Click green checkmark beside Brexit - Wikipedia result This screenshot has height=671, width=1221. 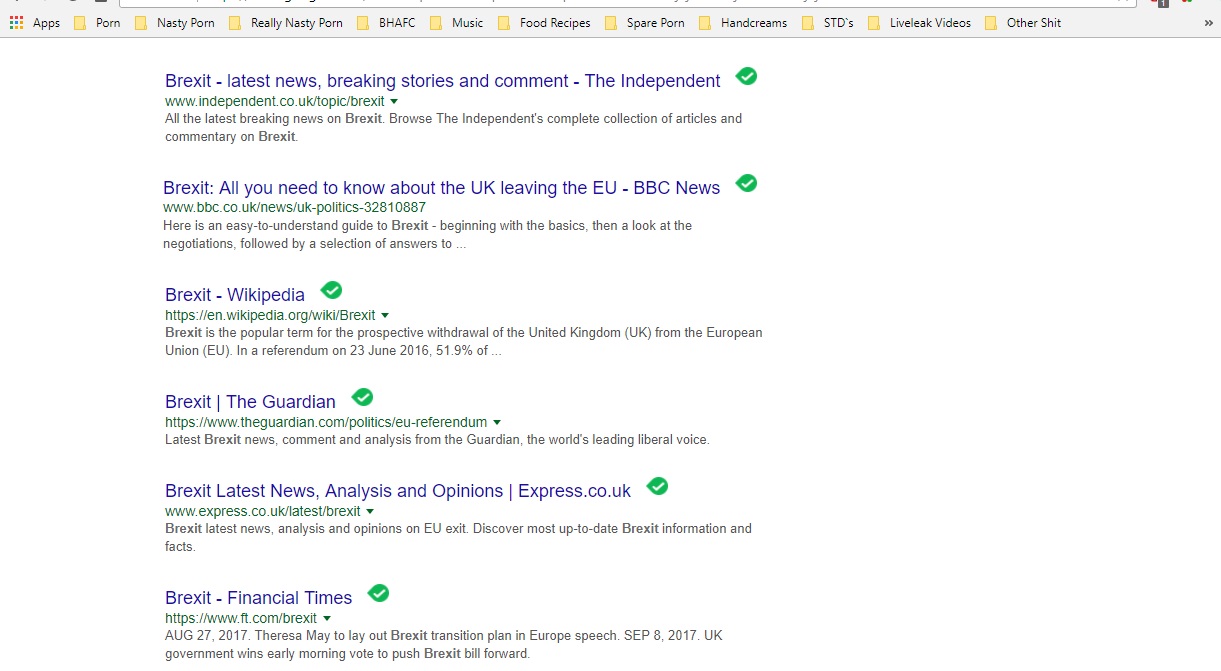pyautogui.click(x=331, y=290)
